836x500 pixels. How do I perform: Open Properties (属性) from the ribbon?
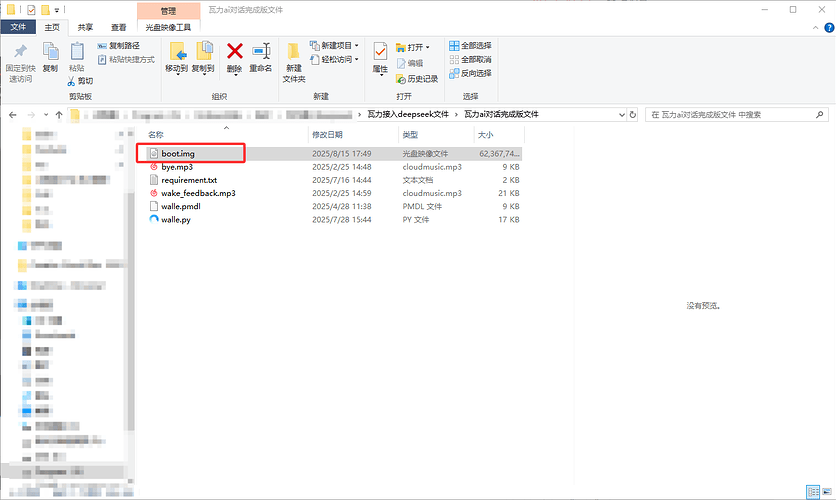[380, 56]
